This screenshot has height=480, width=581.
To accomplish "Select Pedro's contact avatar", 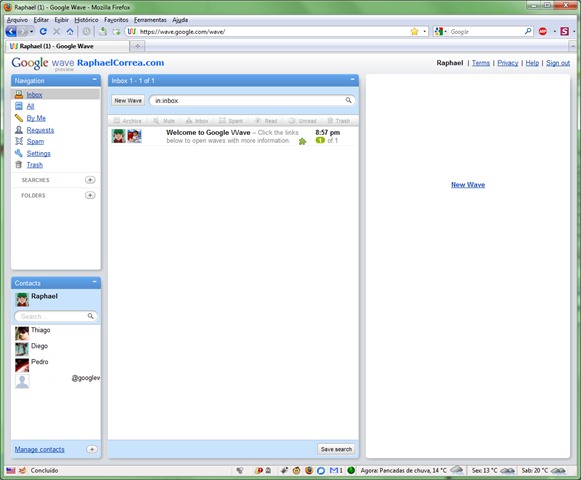I will tap(22, 365).
